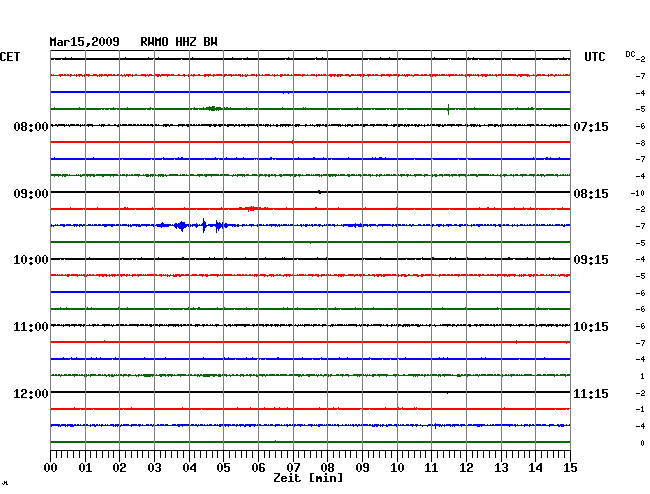The width and height of the screenshot is (650, 494).
Task: Select the 07:15 UTC time label
Action: (x=591, y=126)
